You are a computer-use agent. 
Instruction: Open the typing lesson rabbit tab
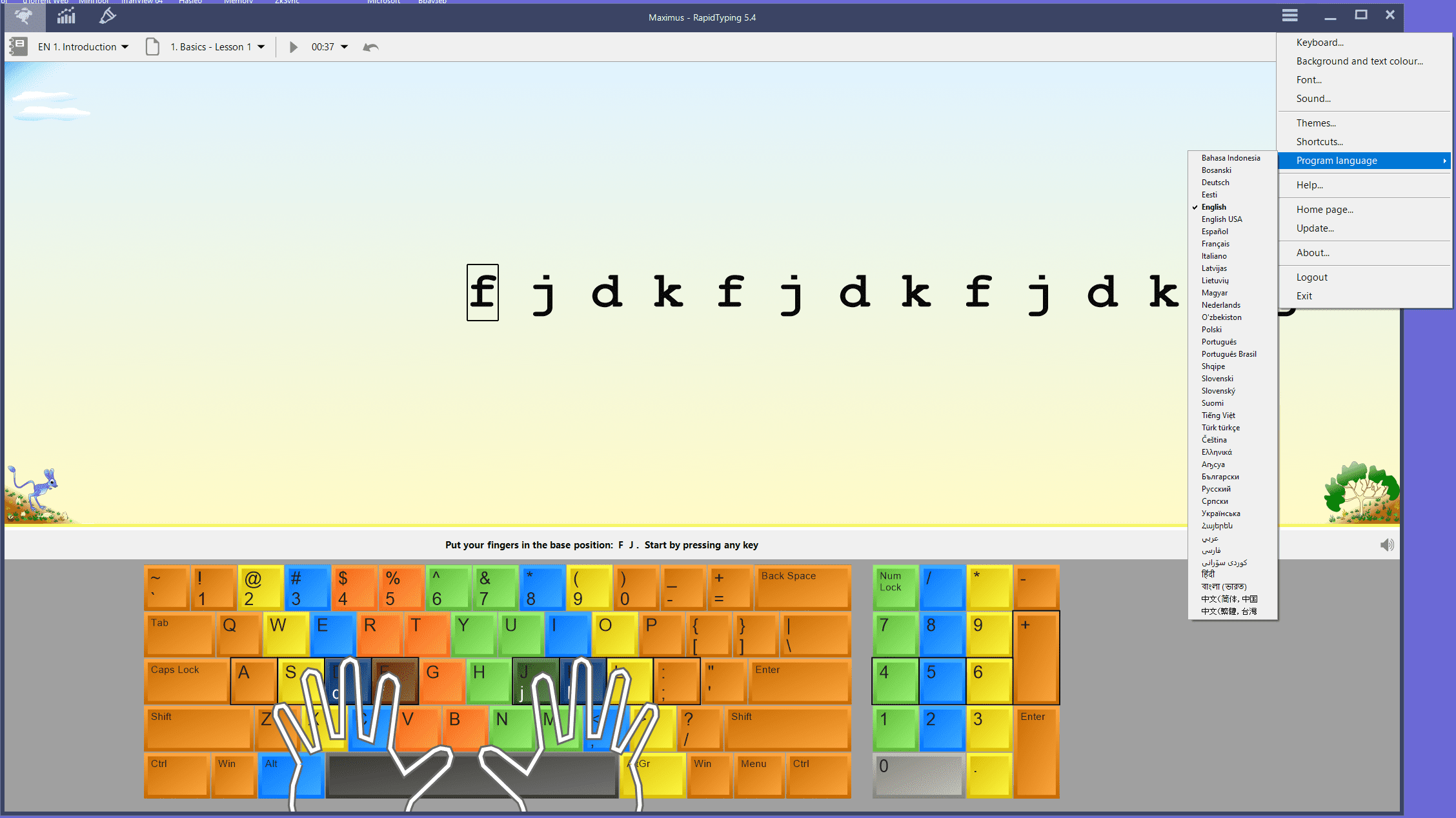pyautogui.click(x=24, y=17)
